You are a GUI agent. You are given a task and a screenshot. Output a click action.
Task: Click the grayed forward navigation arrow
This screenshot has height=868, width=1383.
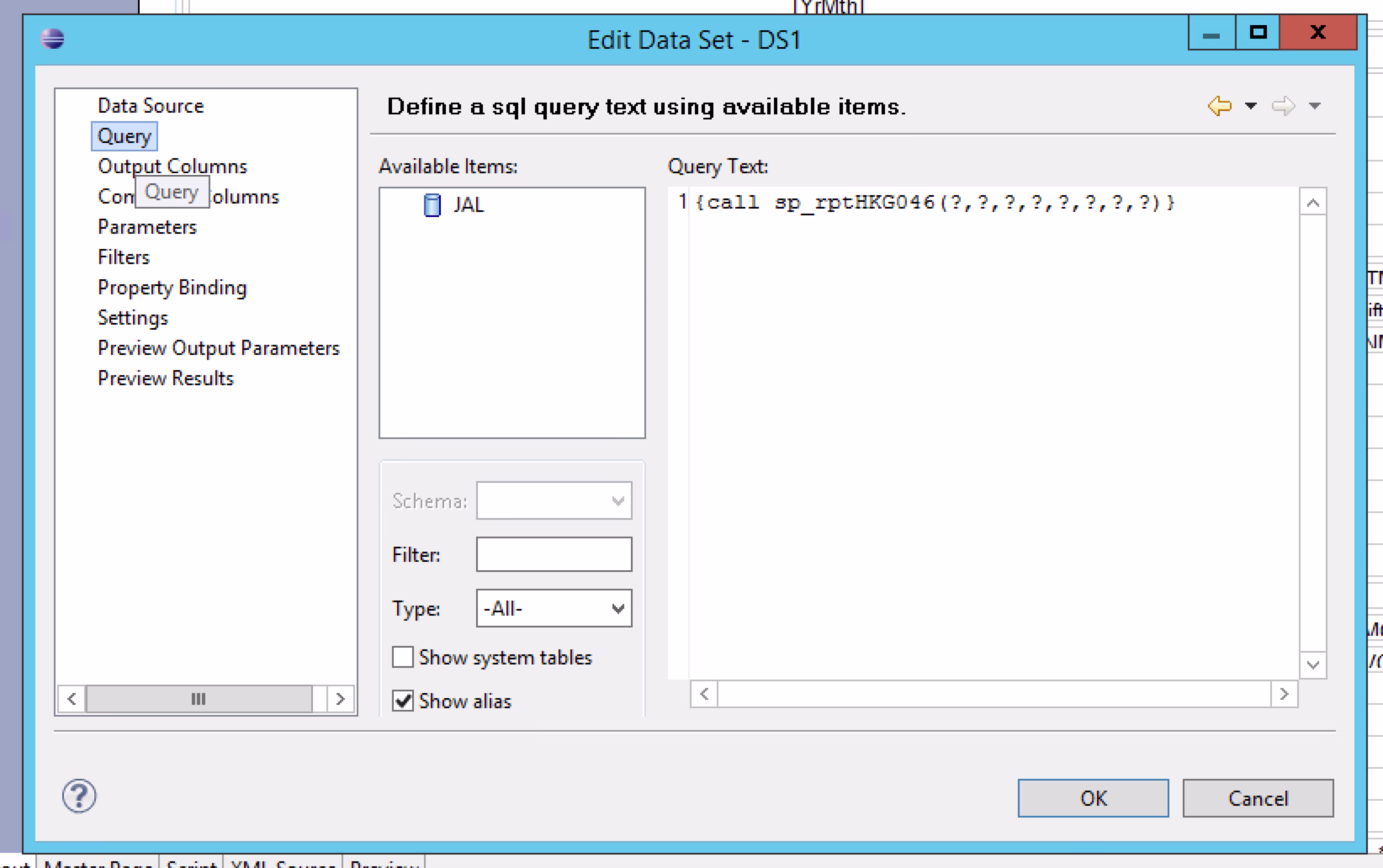(x=1283, y=106)
